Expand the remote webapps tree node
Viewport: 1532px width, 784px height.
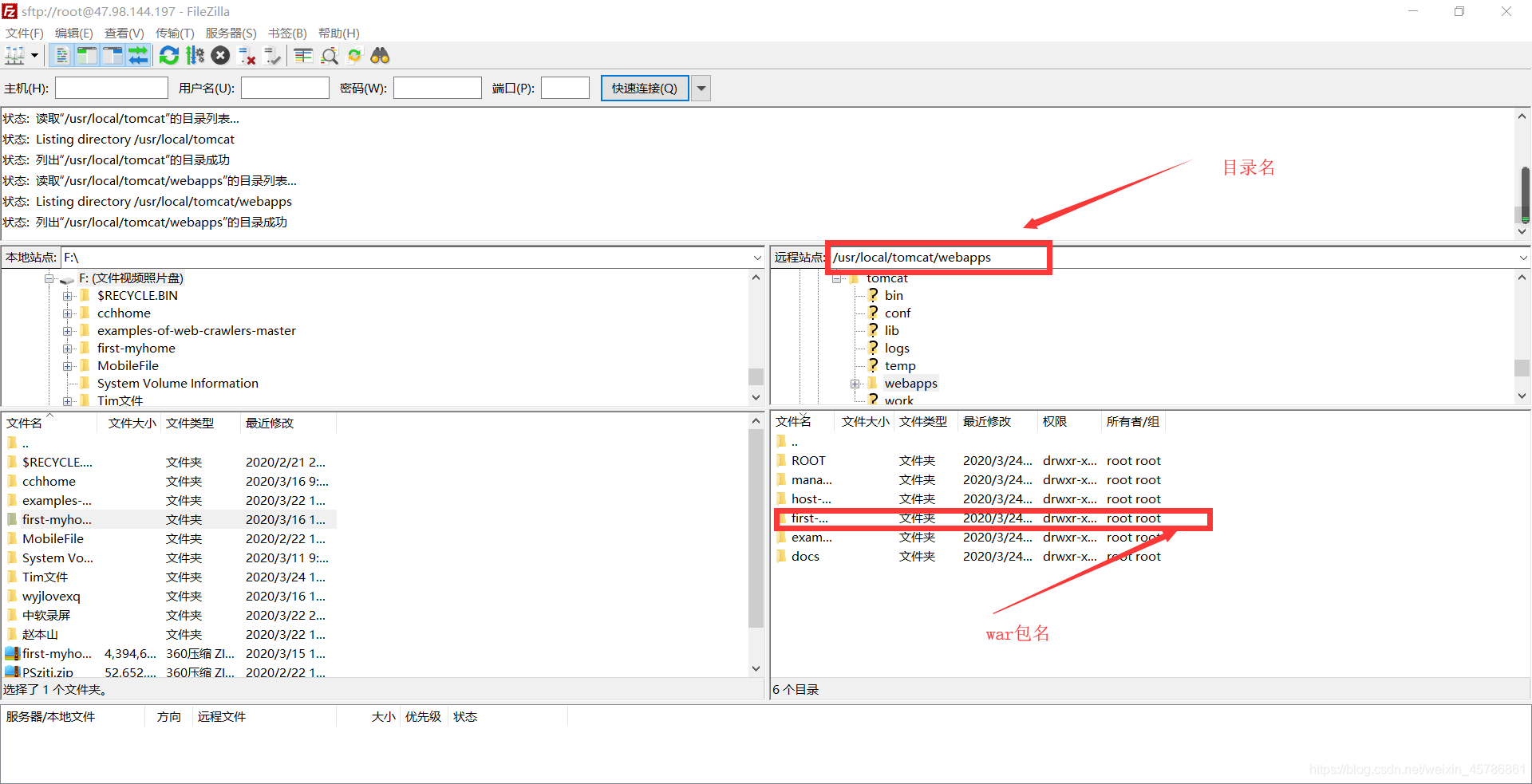click(x=855, y=384)
